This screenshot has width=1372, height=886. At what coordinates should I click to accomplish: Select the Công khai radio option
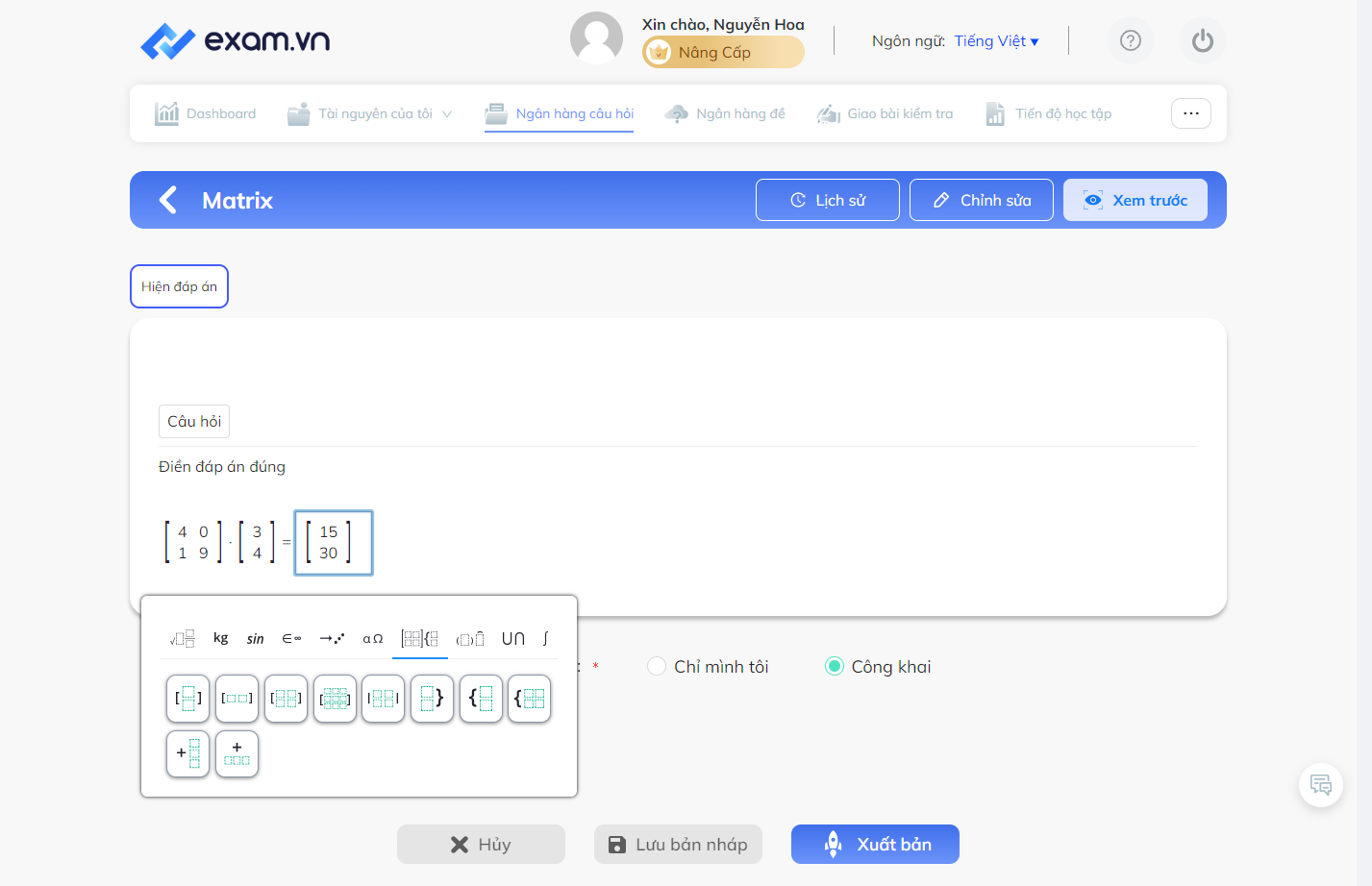[x=835, y=666]
